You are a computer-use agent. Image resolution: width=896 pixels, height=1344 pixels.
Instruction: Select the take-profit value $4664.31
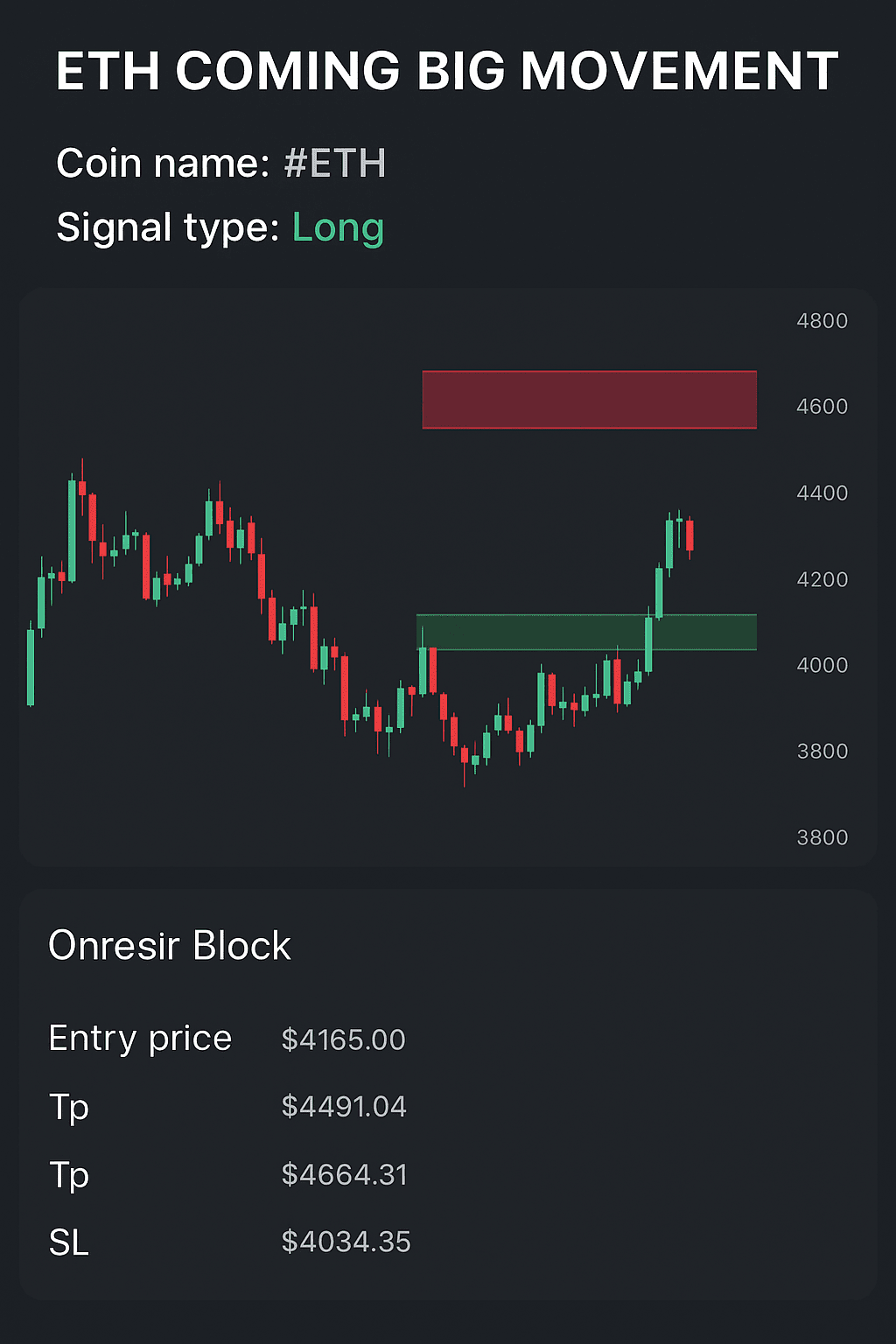pyautogui.click(x=344, y=1174)
